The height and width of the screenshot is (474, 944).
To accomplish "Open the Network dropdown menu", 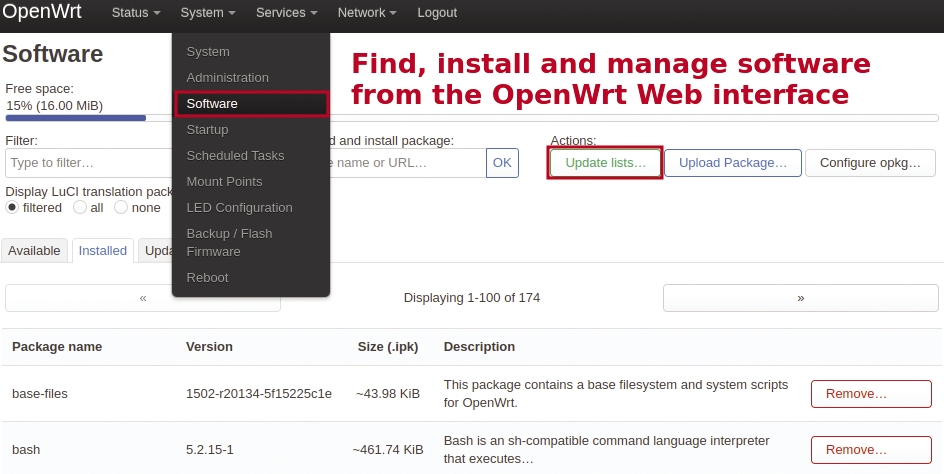I will click(367, 13).
